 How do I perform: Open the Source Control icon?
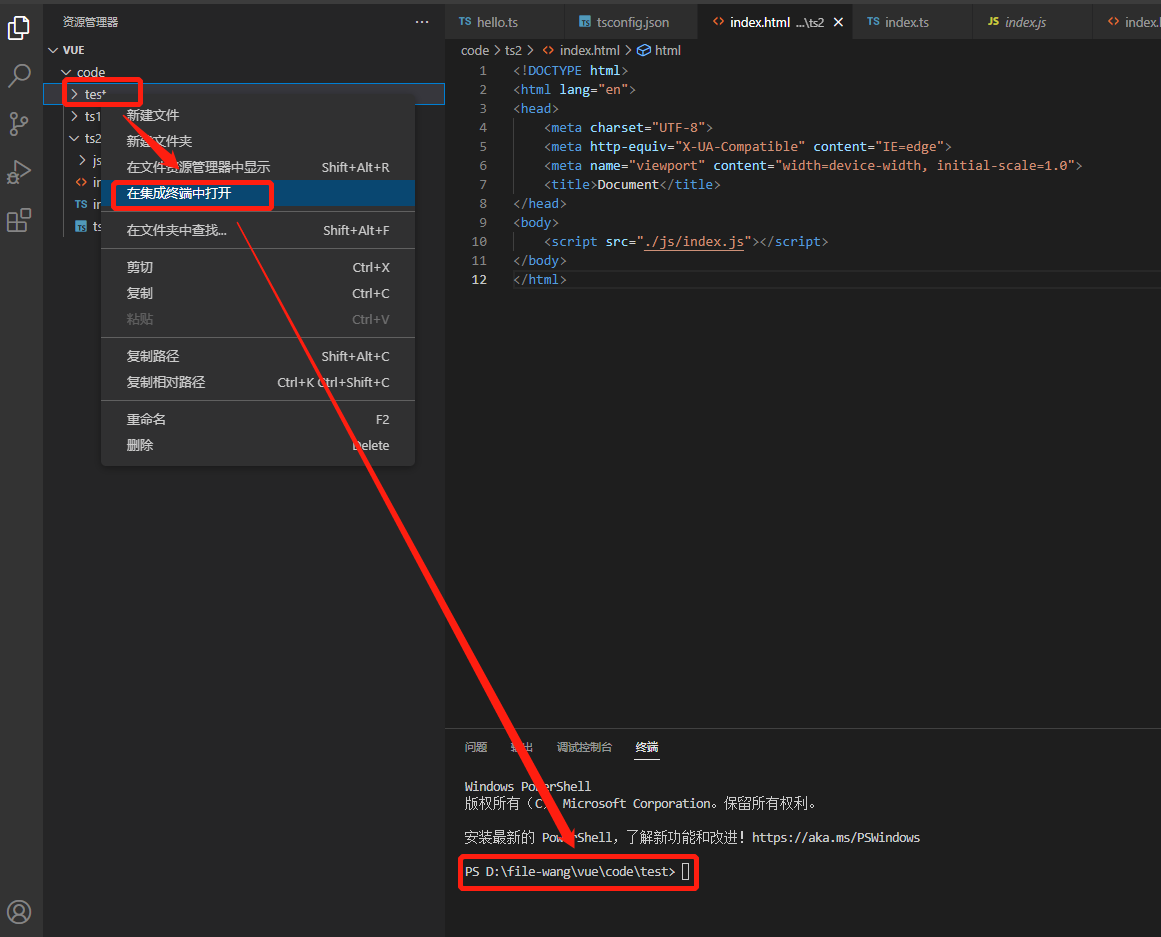click(19, 124)
